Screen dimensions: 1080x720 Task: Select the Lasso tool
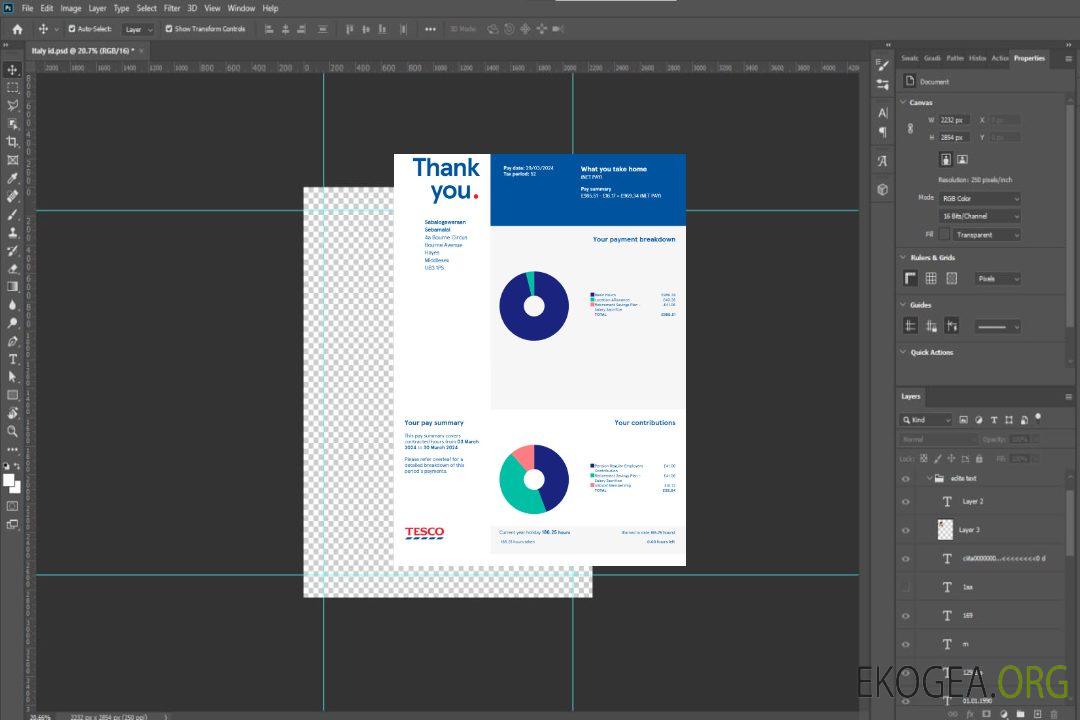click(x=12, y=105)
